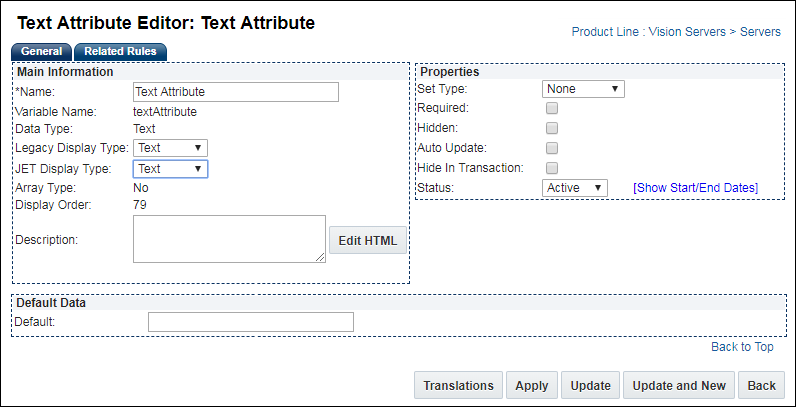Click the Data Type value Text
This screenshot has height=407, width=796.
coord(144,129)
